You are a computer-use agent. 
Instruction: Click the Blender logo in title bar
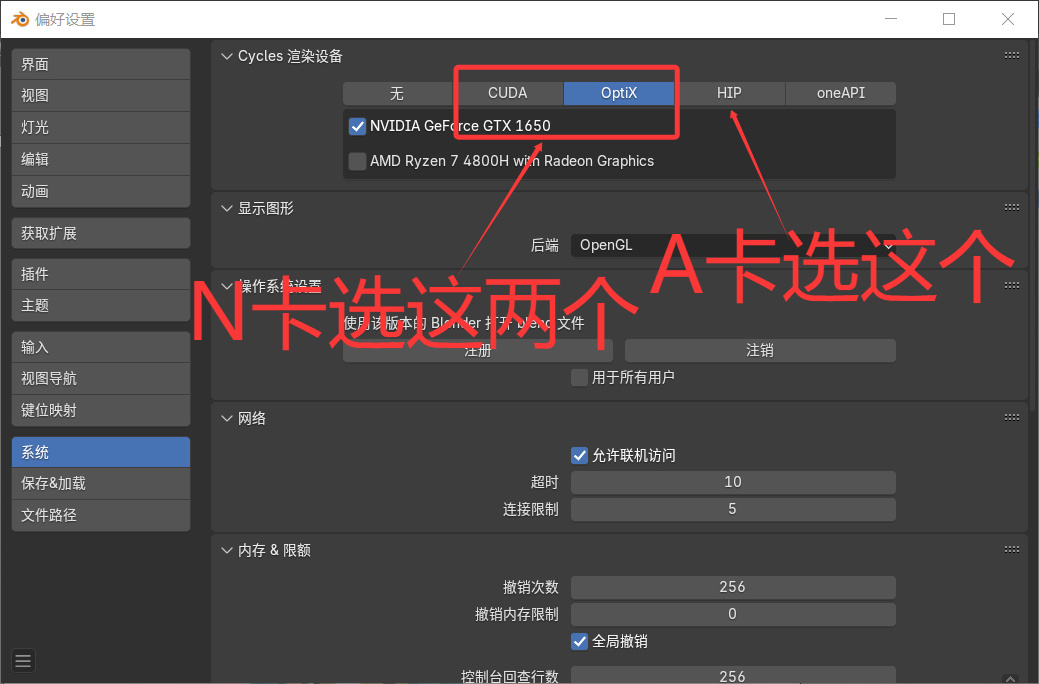[20, 19]
